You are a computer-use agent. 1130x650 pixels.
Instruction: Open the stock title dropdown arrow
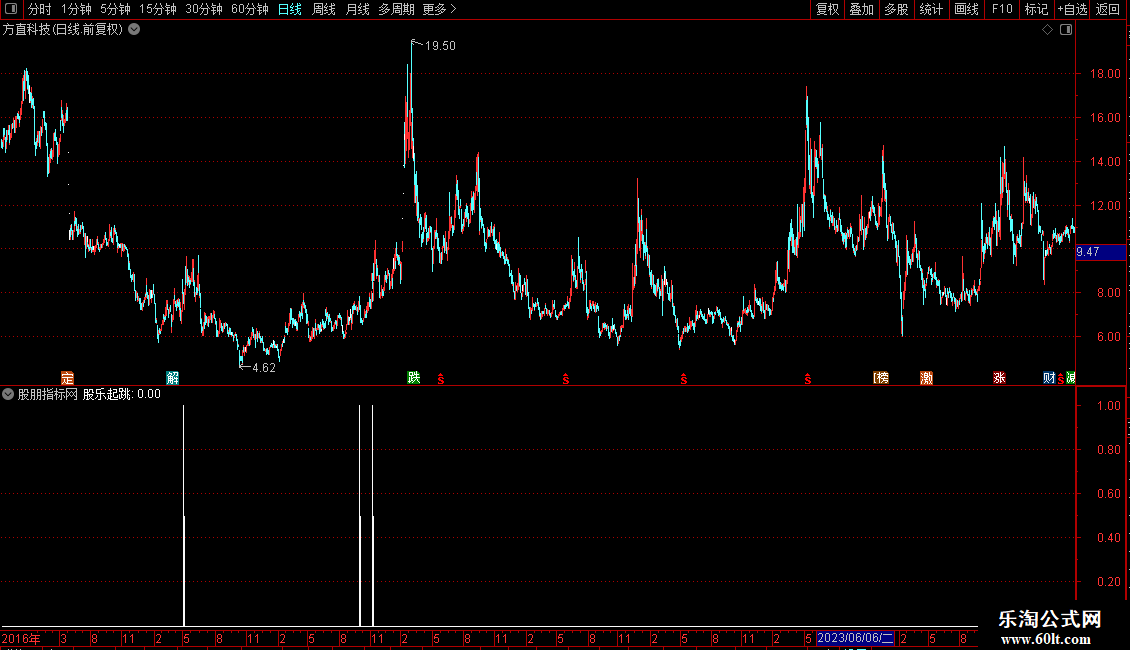134,30
